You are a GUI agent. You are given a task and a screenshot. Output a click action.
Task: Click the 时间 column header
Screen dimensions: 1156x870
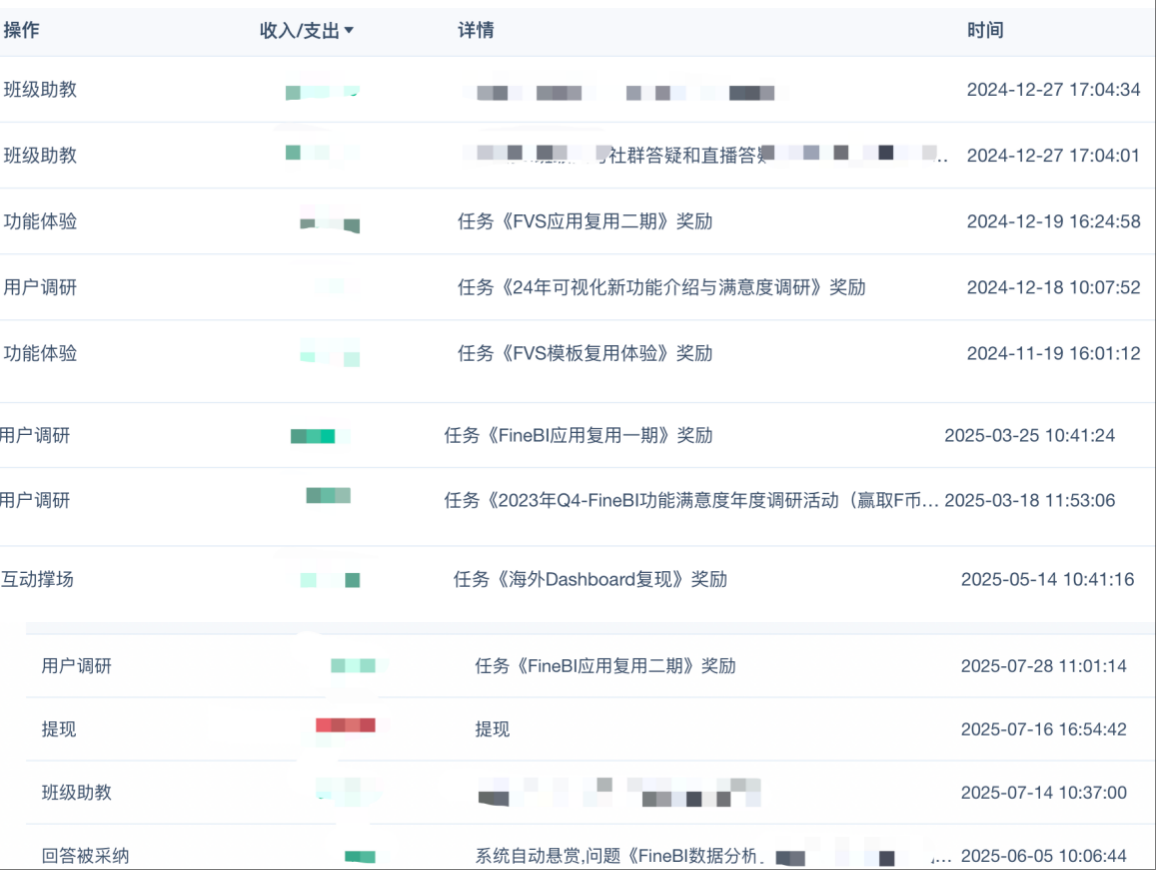coord(984,30)
